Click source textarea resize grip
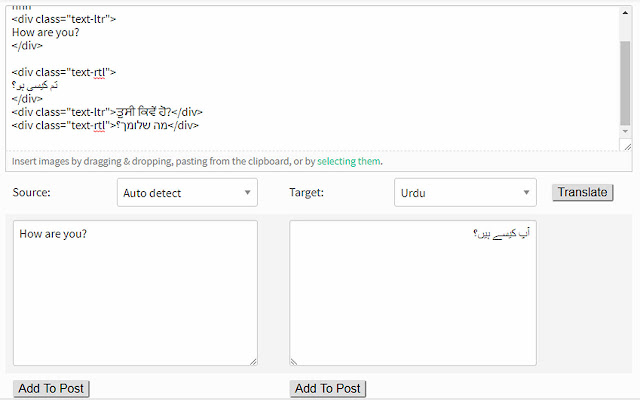Viewport: 640px width, 400px height. tap(253, 361)
